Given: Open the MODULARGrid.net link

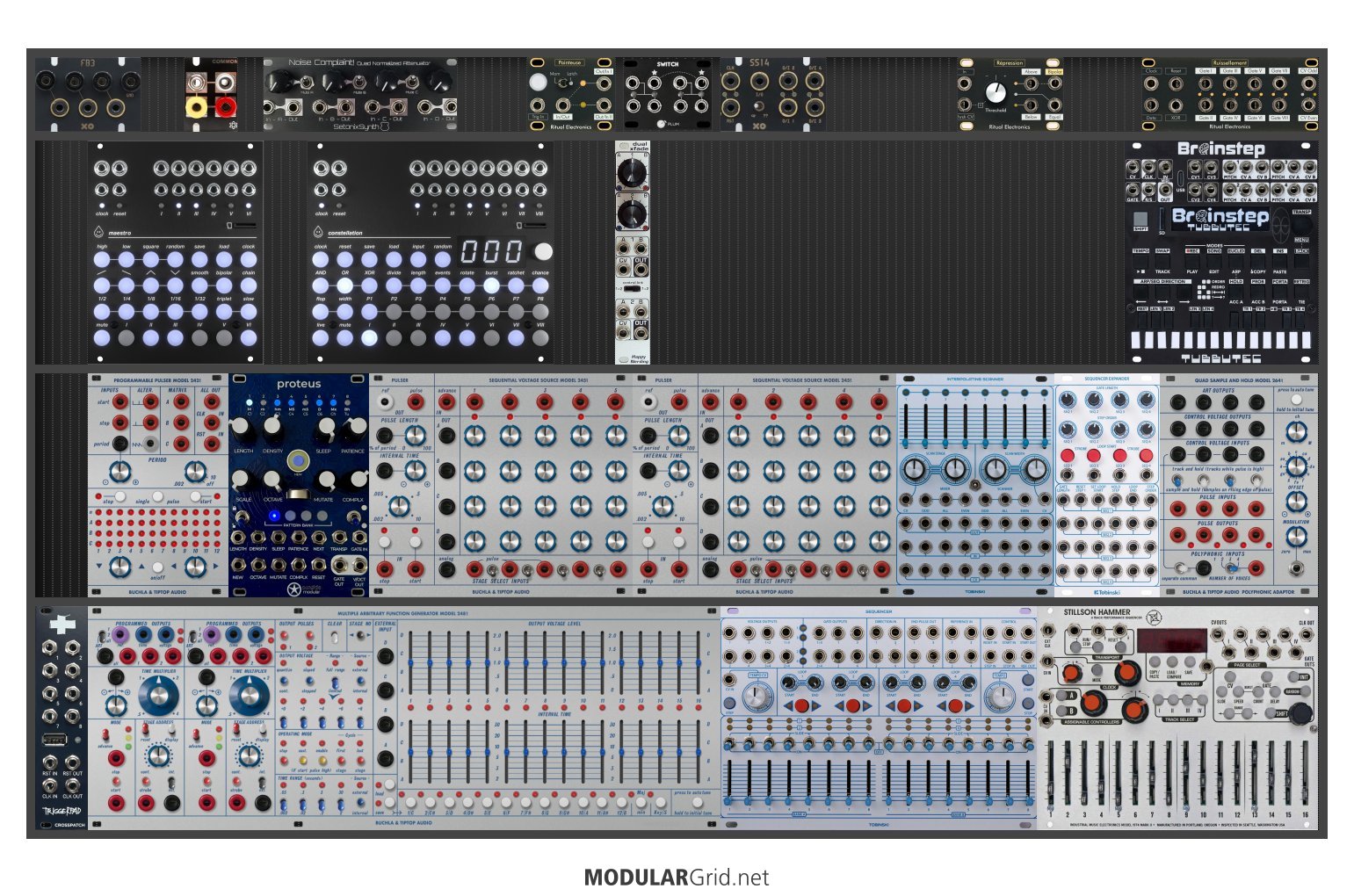Looking at the screenshot, I should (x=677, y=877).
